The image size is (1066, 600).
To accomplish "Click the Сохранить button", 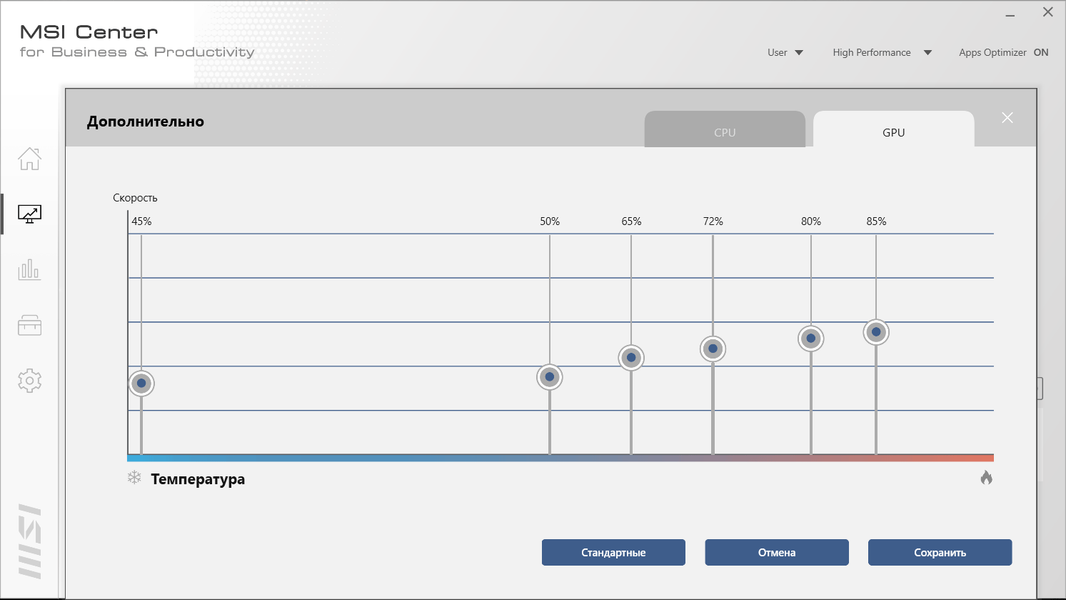I will point(940,552).
